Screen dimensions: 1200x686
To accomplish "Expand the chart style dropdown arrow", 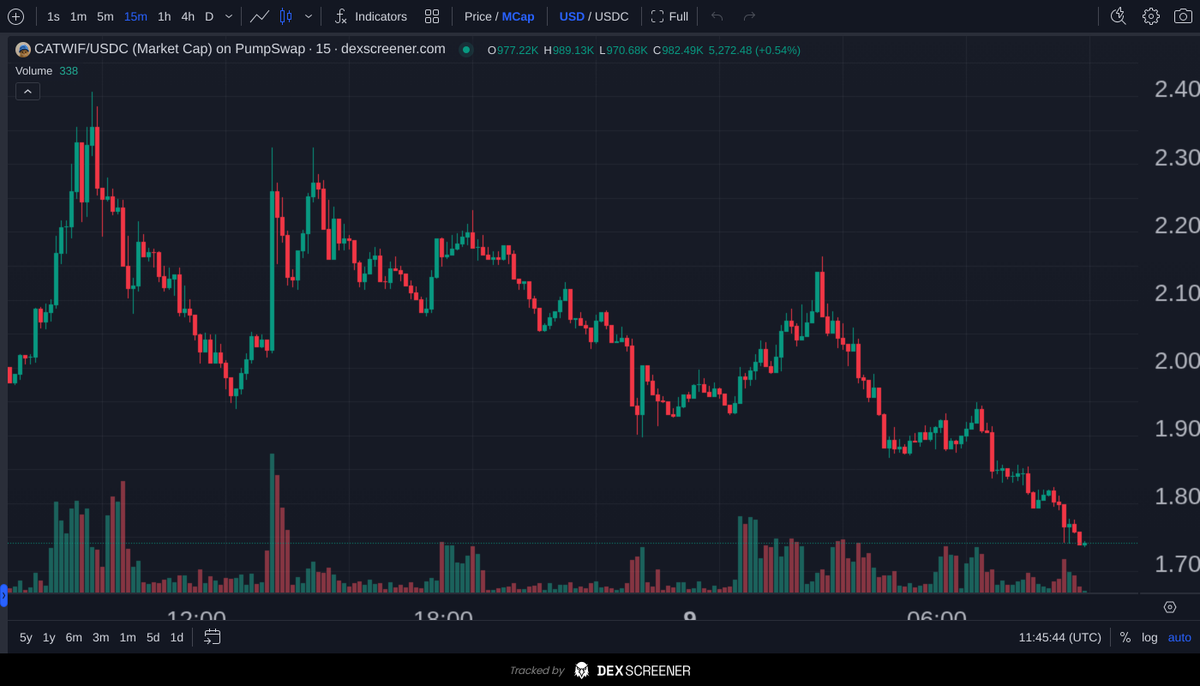I will click(308, 16).
